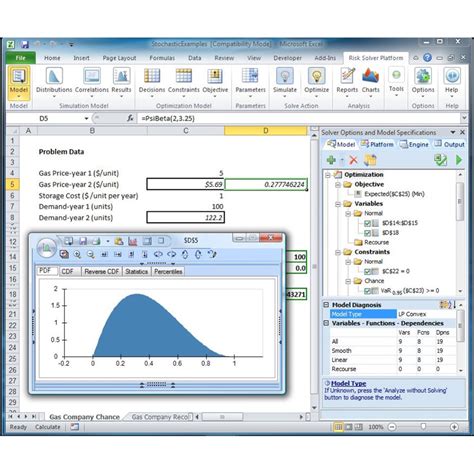Collapse the Chance constraints folder

coord(348,281)
